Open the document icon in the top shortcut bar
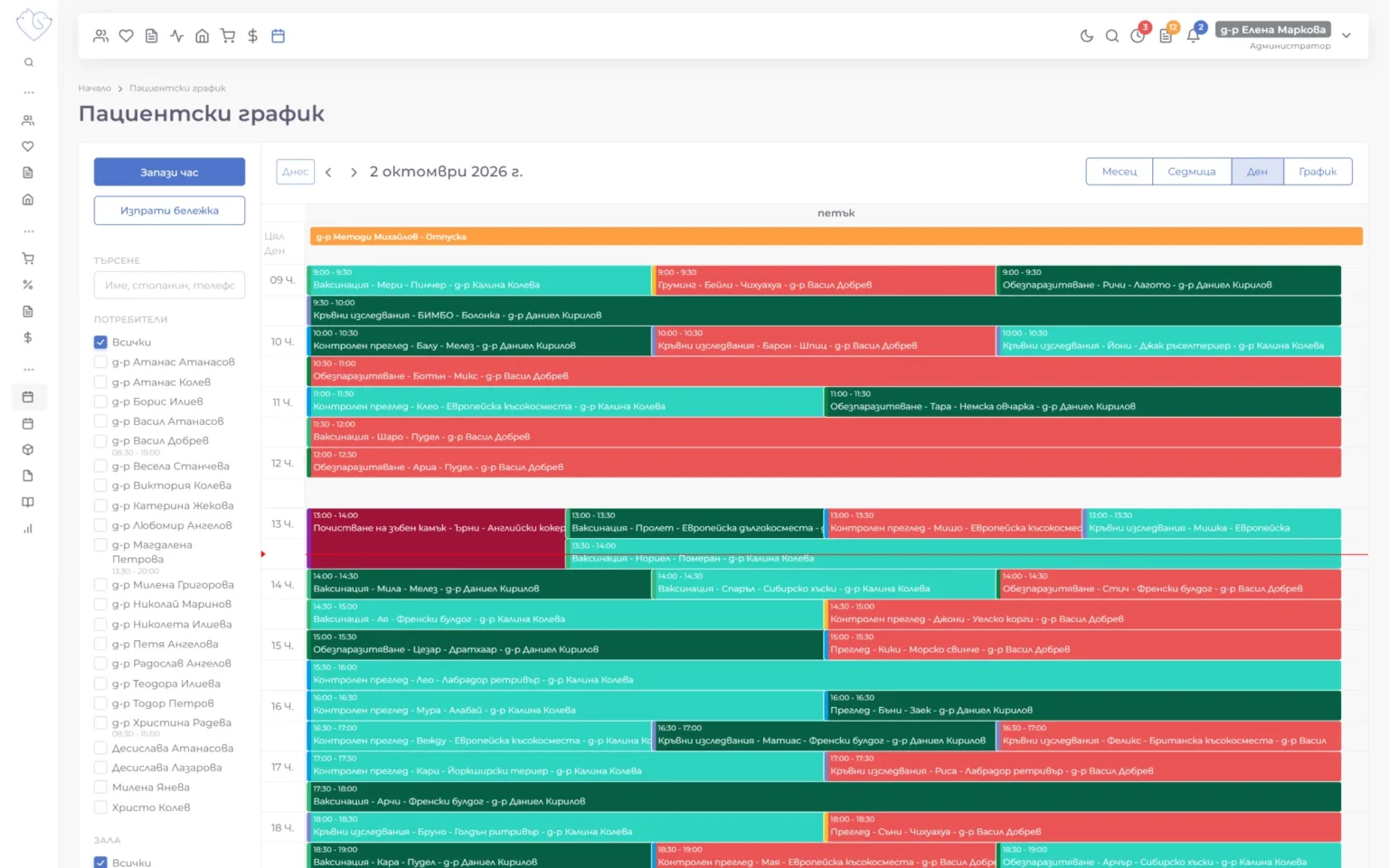Screen dimensions: 1389x868 152,36
